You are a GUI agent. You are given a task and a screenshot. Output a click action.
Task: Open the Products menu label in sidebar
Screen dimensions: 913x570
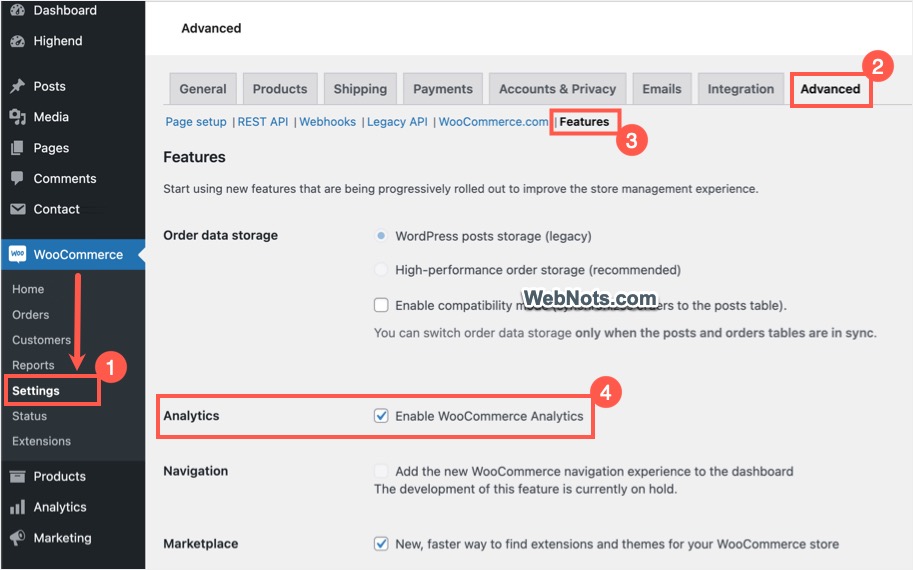pyautogui.click(x=59, y=476)
